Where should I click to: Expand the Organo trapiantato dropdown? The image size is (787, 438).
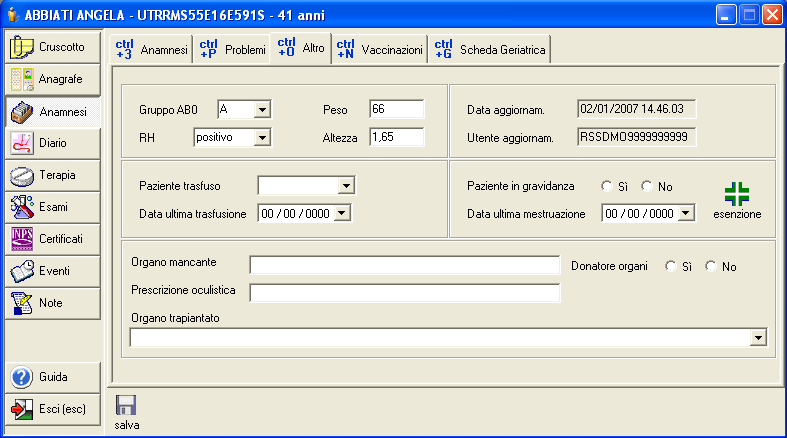click(759, 339)
